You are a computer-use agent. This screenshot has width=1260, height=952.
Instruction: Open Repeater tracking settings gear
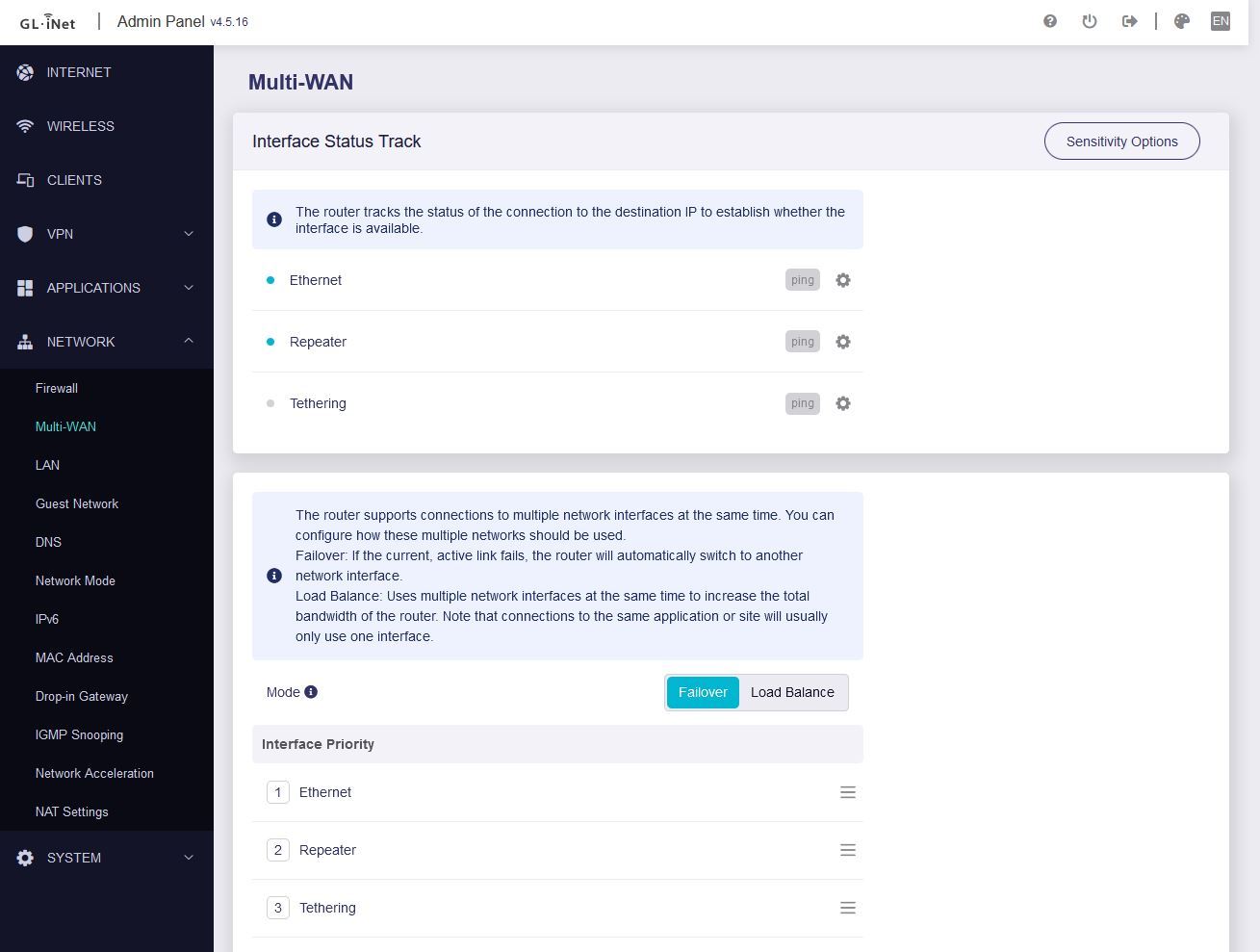tap(843, 342)
